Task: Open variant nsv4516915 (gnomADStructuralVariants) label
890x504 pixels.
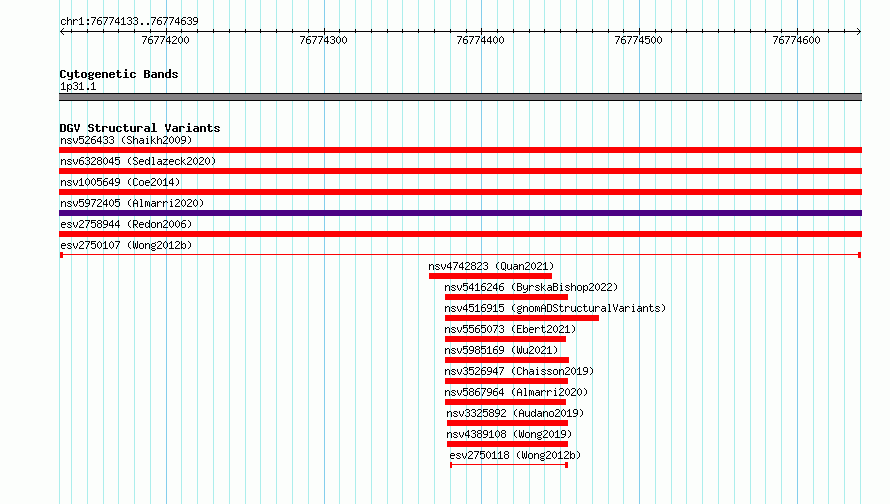Action: pyautogui.click(x=555, y=308)
